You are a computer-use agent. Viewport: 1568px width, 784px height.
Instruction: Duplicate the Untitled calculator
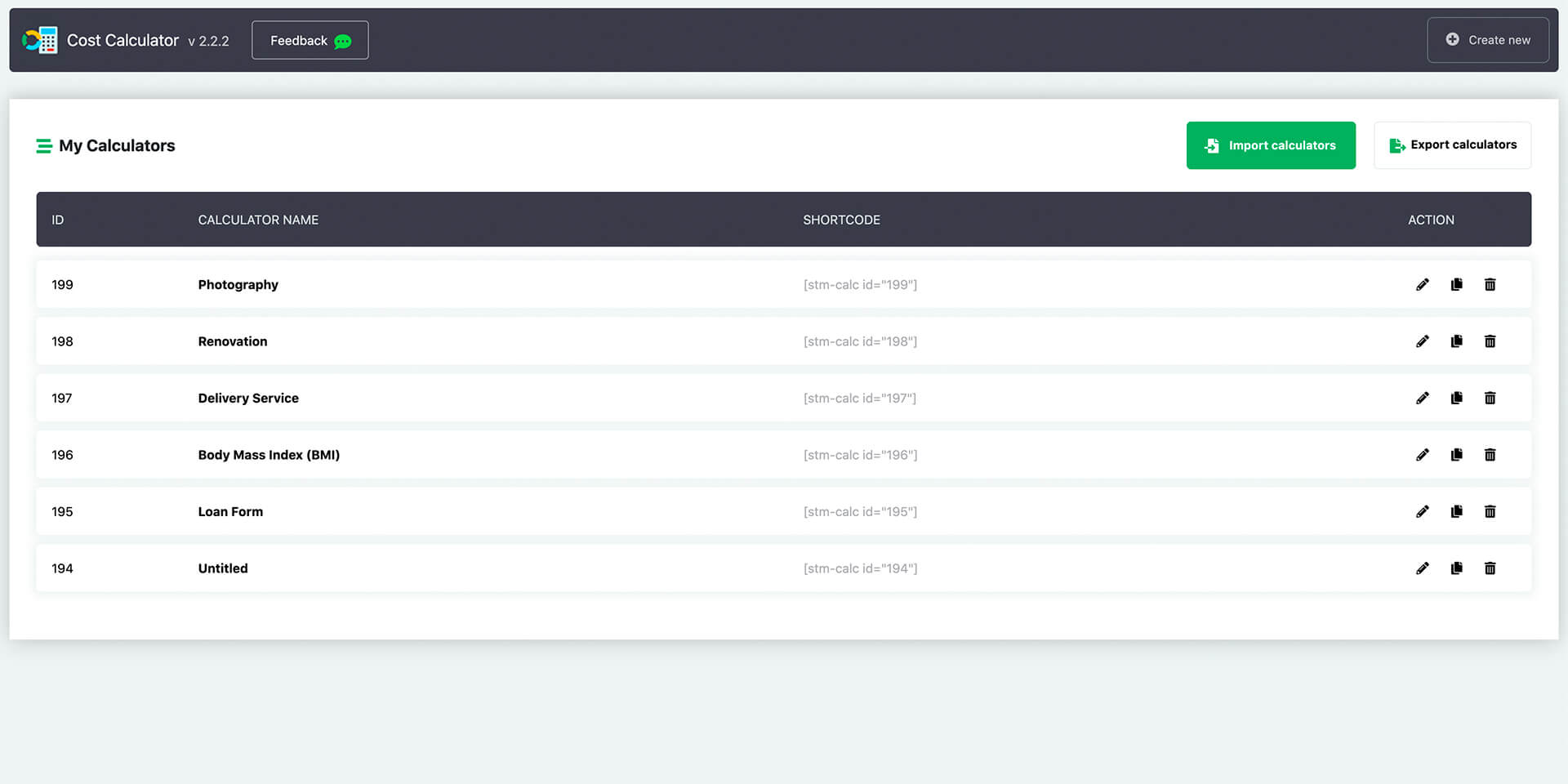coord(1456,568)
